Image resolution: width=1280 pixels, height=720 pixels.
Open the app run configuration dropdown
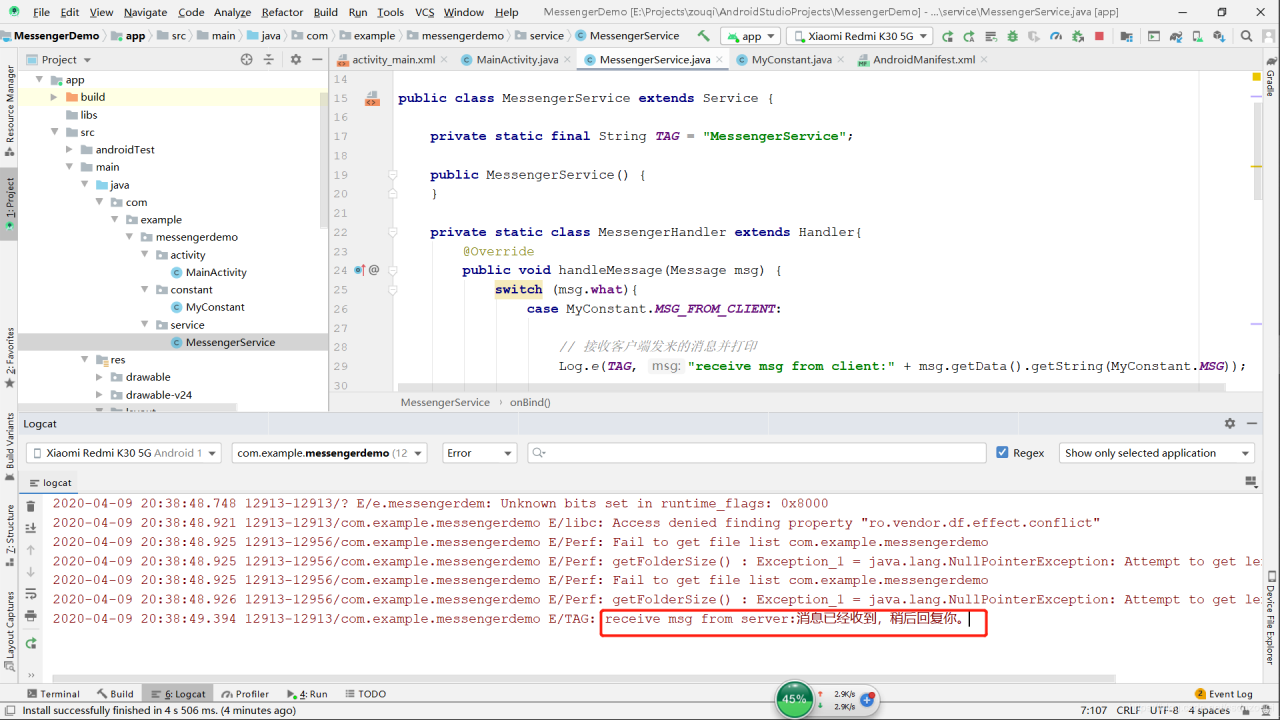(750, 36)
